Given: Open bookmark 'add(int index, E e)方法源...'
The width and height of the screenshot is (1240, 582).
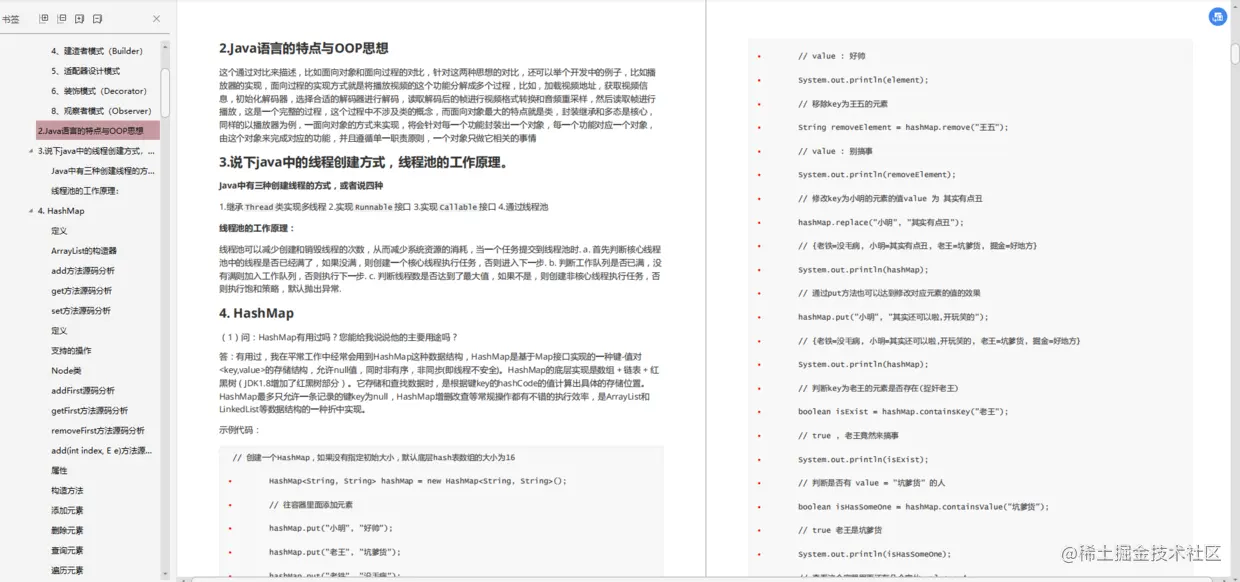Looking at the screenshot, I should pos(101,451).
